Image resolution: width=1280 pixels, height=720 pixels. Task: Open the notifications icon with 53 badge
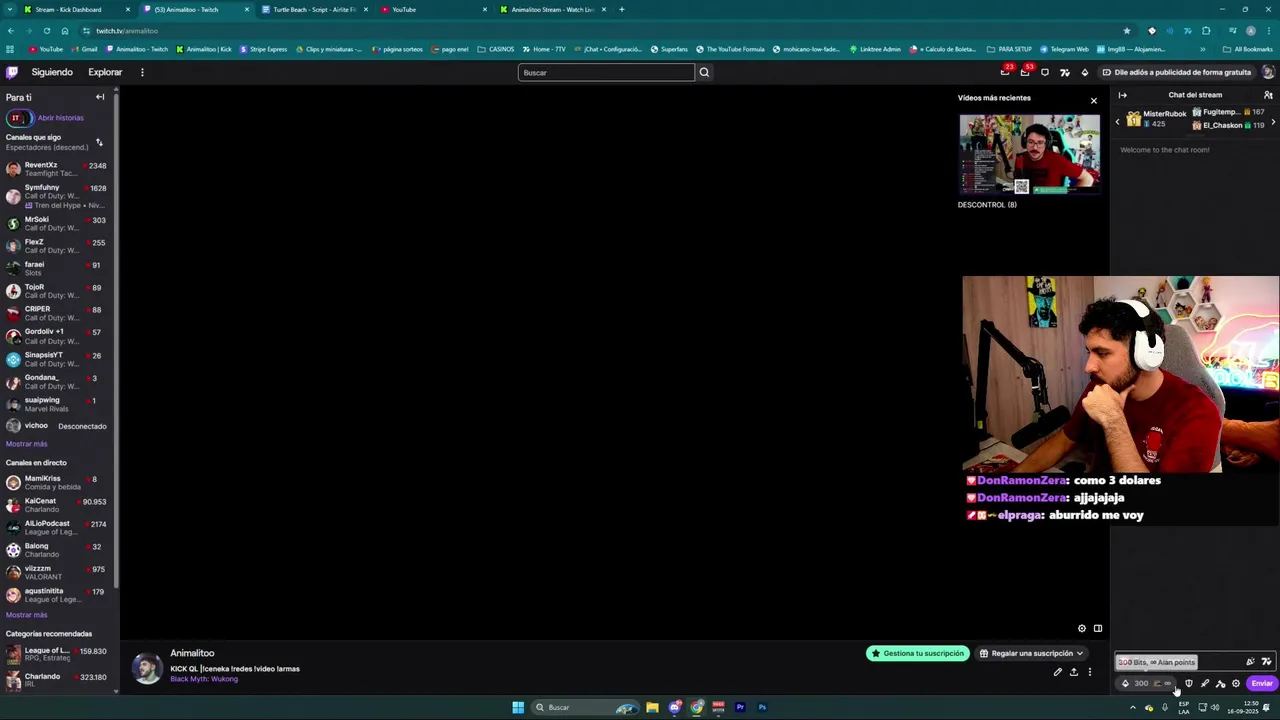pyautogui.click(x=1025, y=72)
